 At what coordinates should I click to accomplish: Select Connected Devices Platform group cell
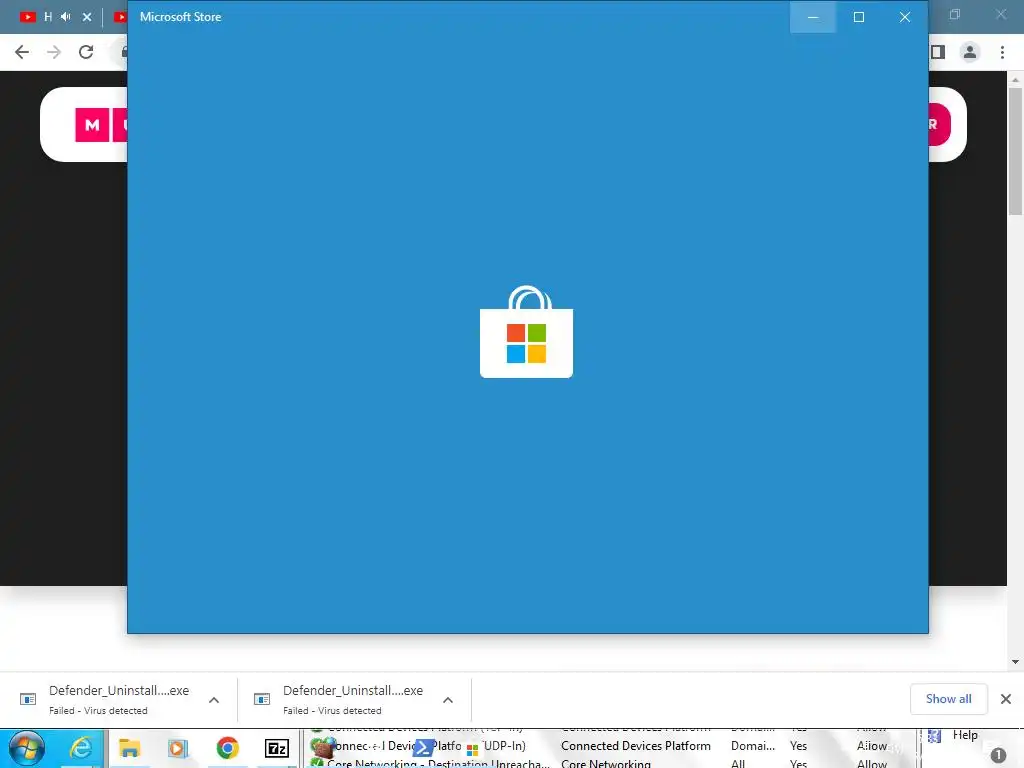pyautogui.click(x=635, y=746)
